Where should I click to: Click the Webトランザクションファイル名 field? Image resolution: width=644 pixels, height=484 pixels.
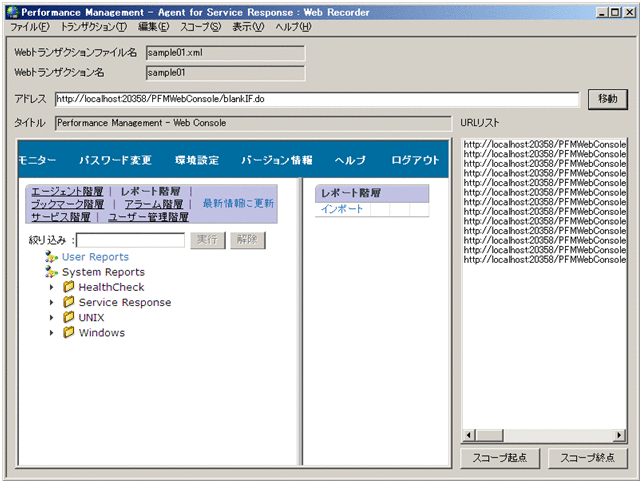coord(225,53)
